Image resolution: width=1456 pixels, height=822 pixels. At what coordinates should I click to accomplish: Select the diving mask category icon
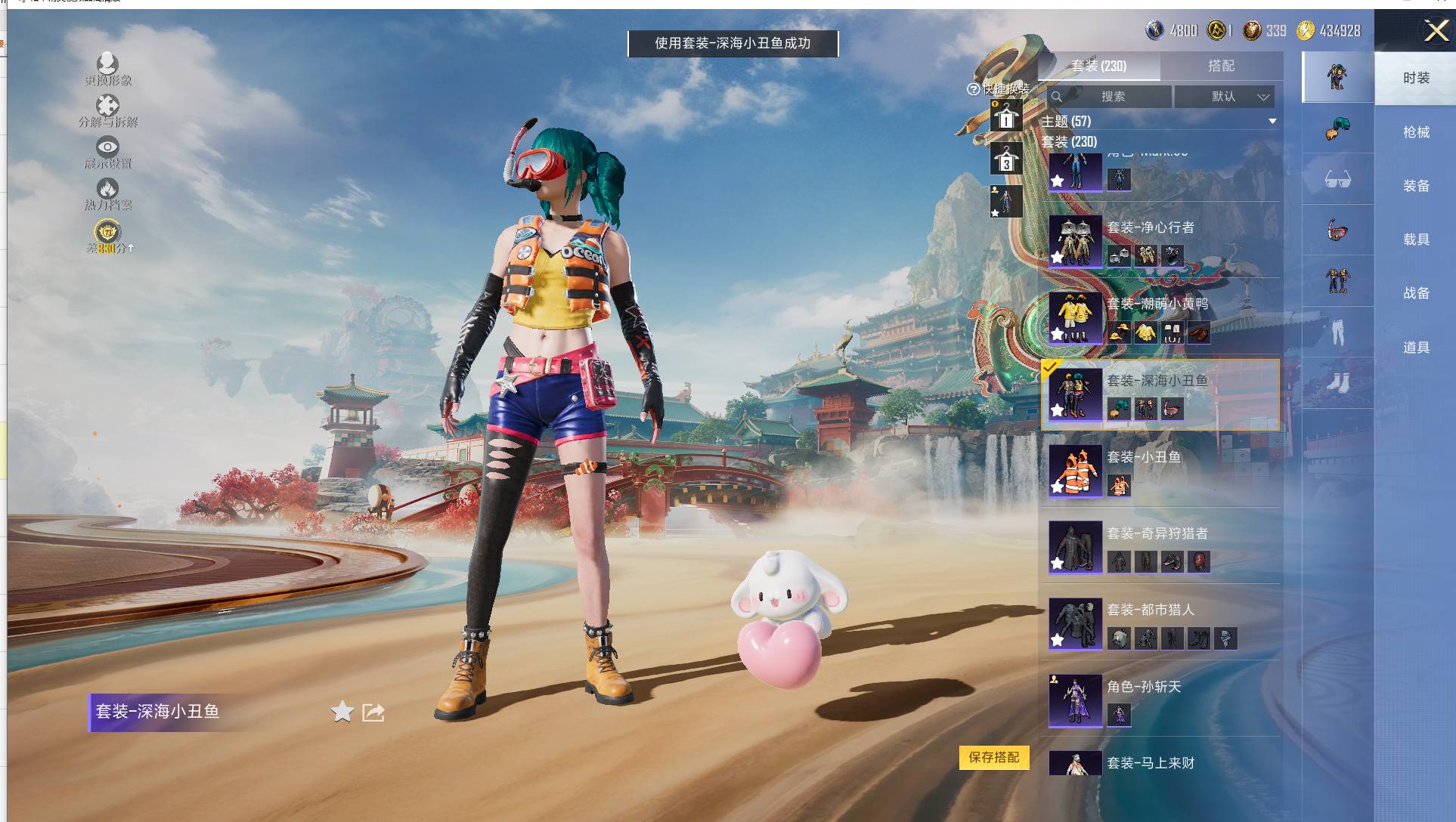(x=1337, y=230)
